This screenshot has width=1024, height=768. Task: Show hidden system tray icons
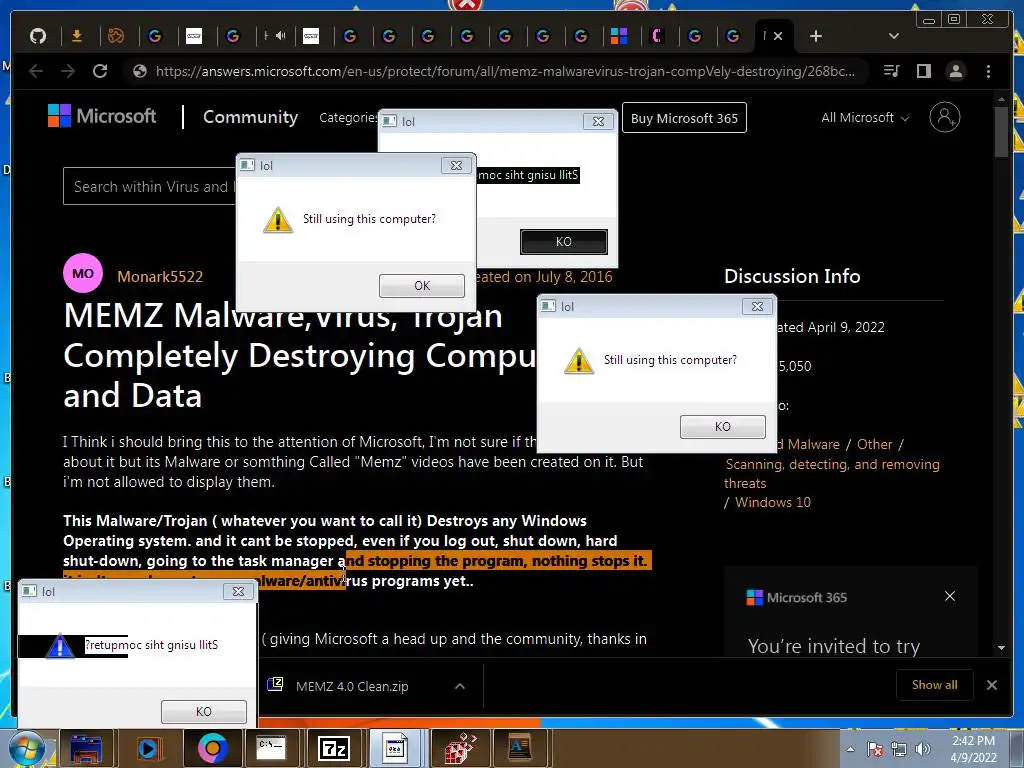850,749
